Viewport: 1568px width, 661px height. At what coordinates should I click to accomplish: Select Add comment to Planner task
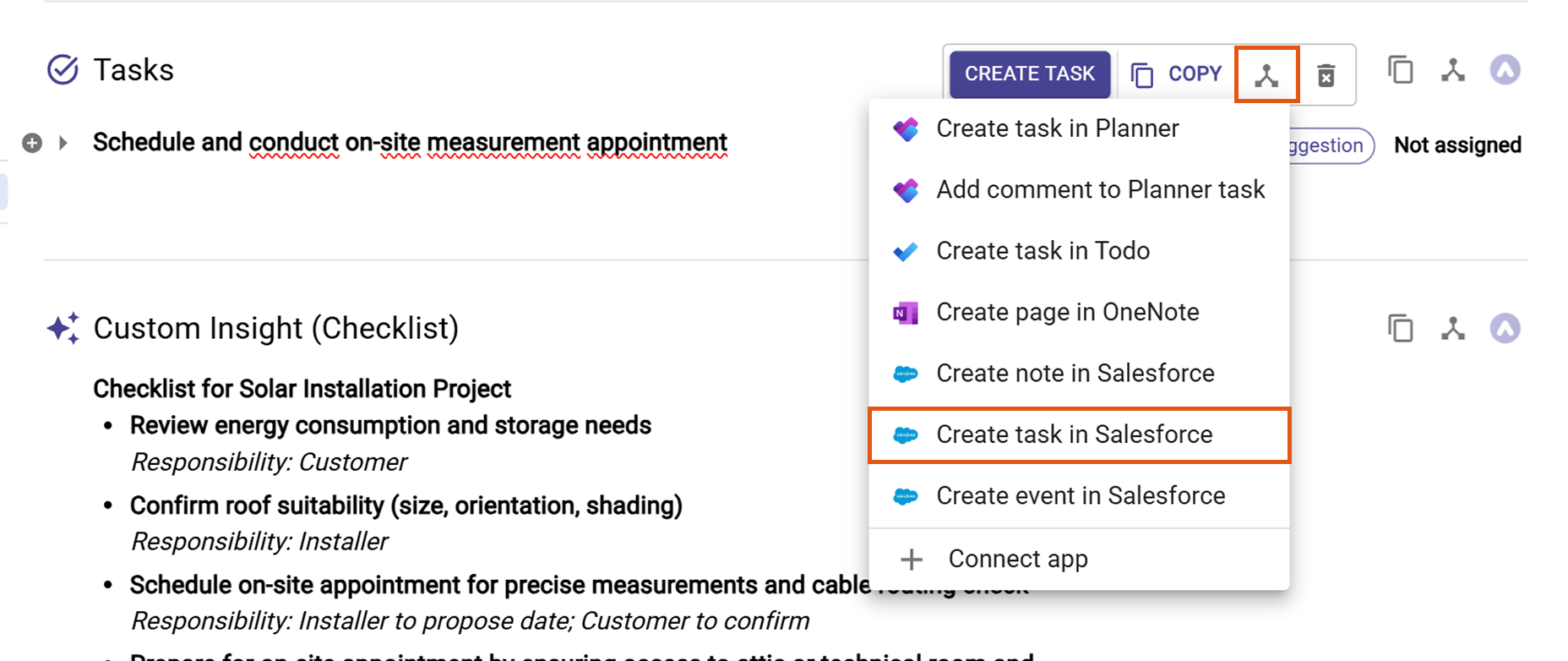(x=1100, y=190)
